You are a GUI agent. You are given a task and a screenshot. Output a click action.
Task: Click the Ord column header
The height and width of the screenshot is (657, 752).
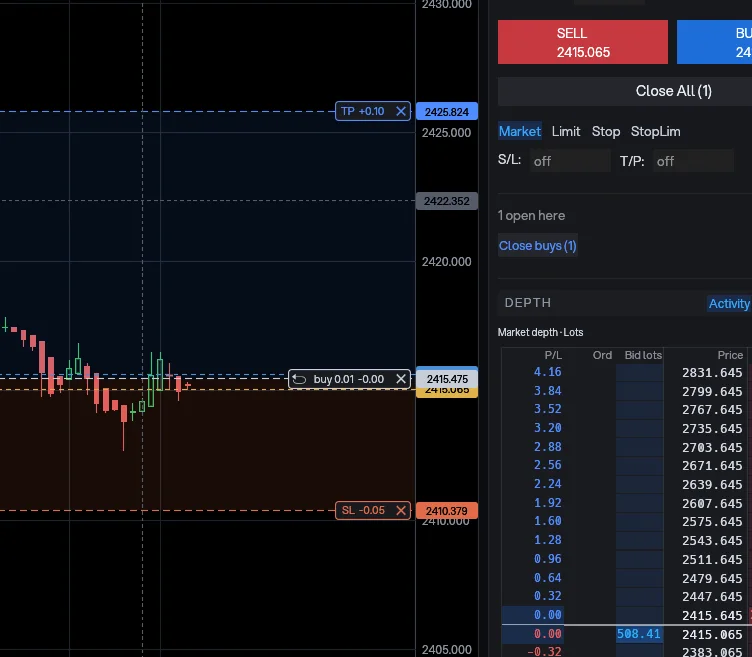[x=602, y=355]
